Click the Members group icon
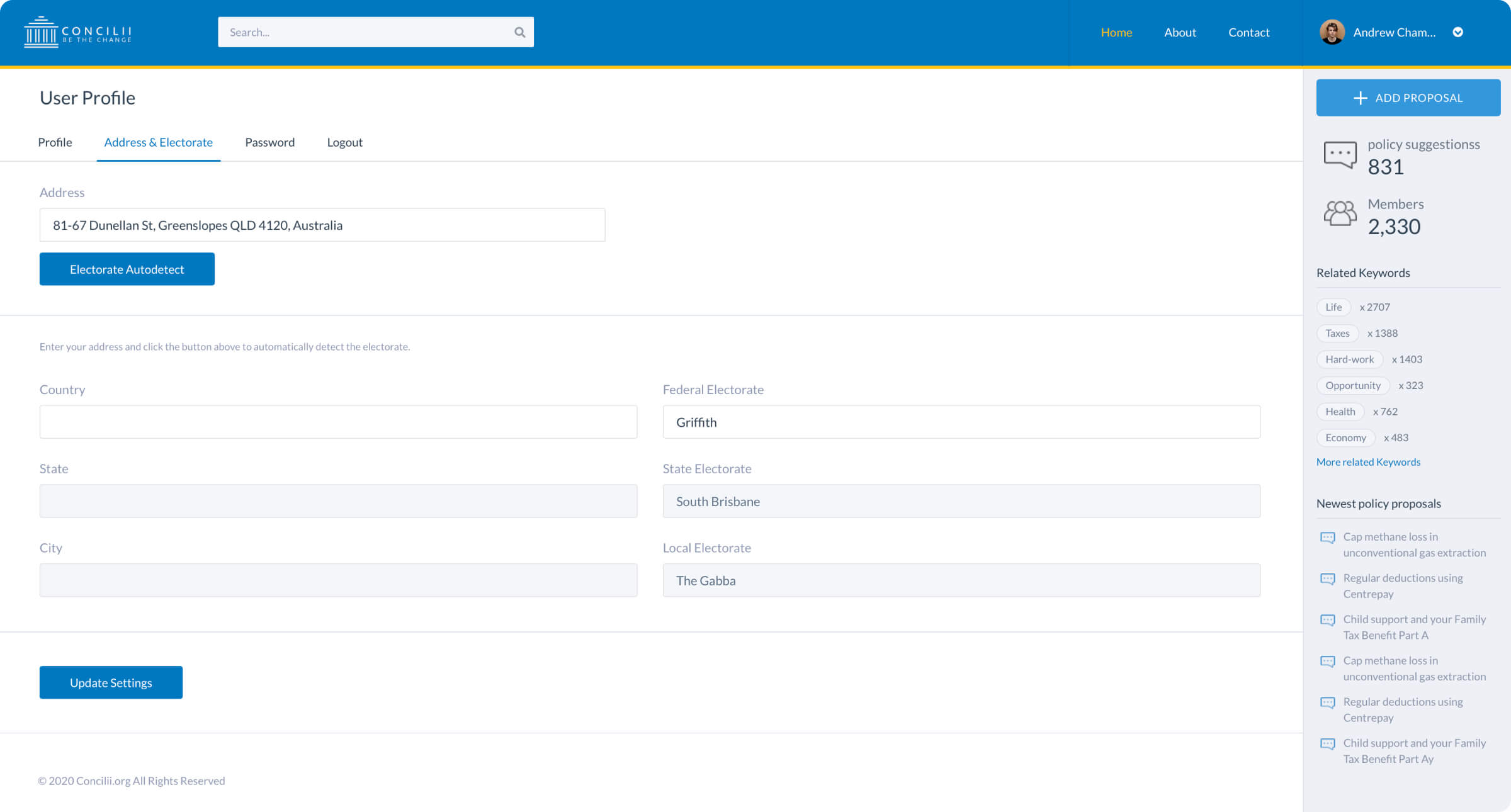Screen dimensions: 1511x812 1340,213
